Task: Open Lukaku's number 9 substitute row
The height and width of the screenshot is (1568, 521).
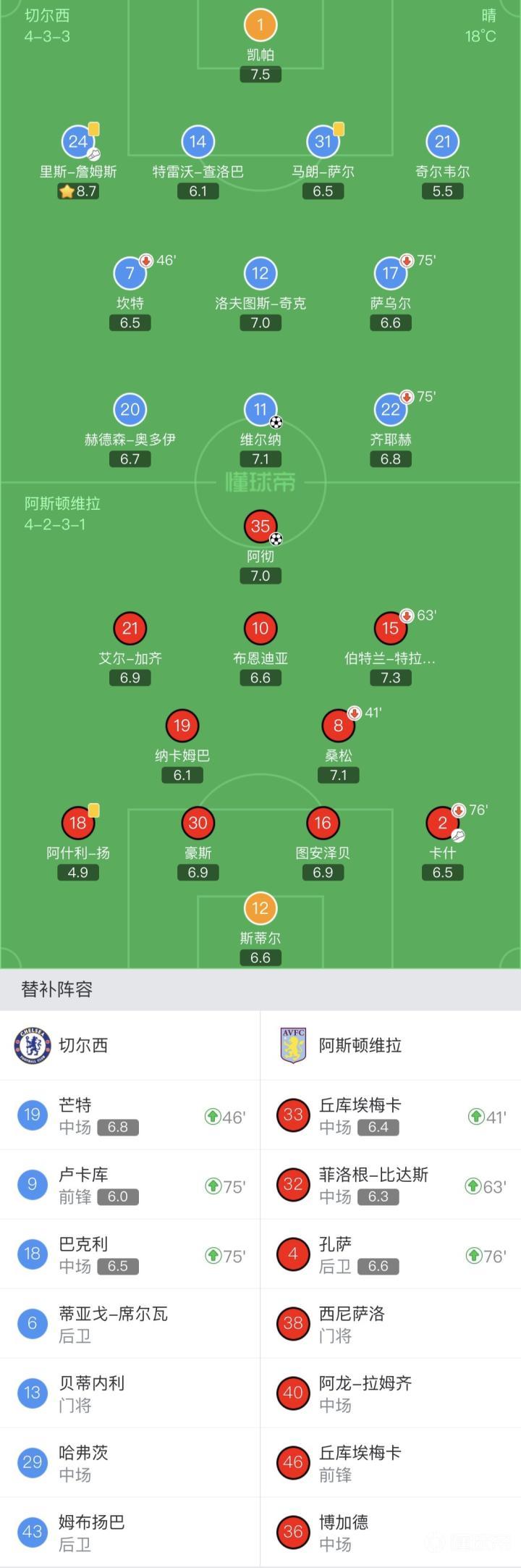Action: coord(130,1185)
